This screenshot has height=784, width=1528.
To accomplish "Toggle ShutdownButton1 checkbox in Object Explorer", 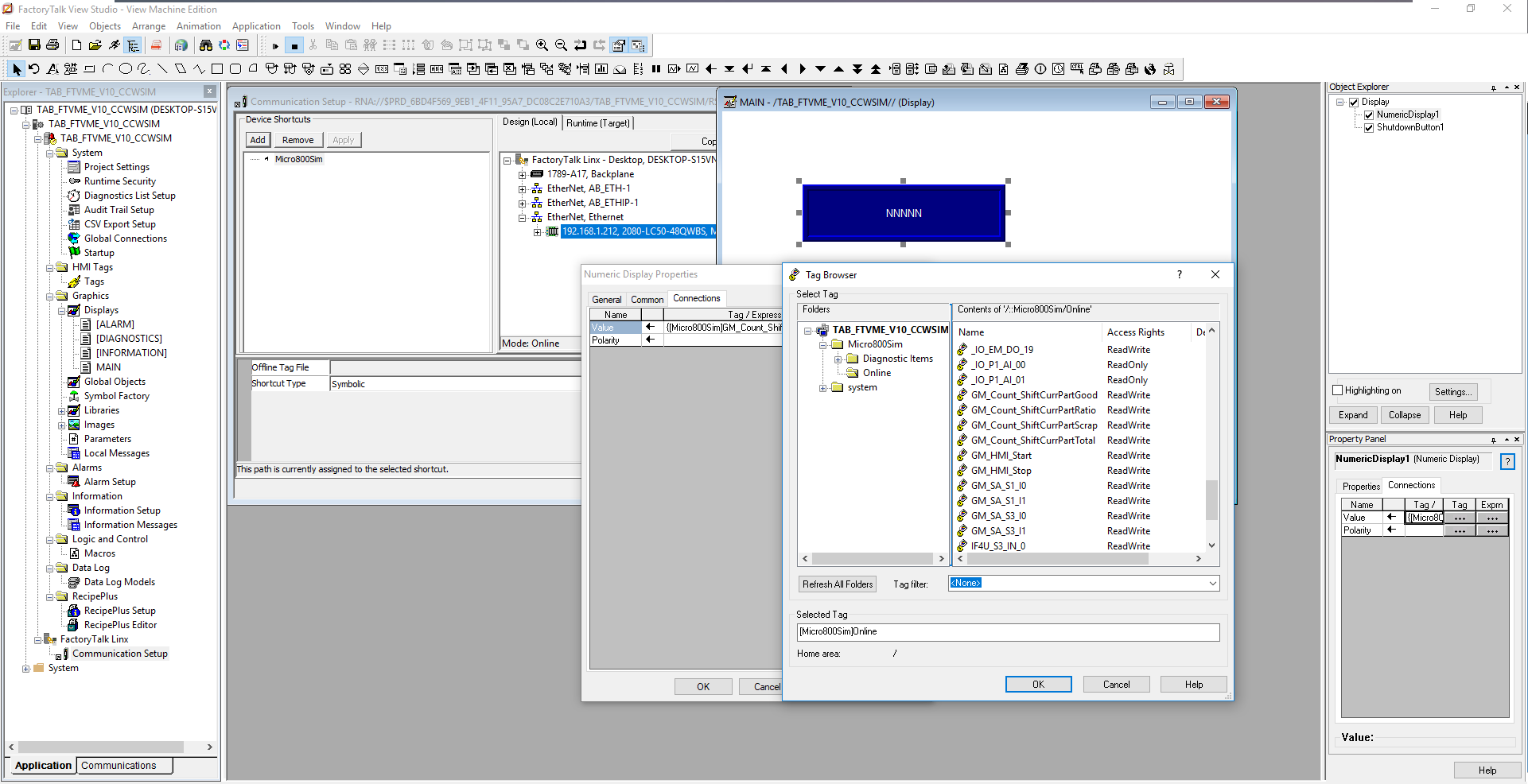I will [x=1369, y=127].
